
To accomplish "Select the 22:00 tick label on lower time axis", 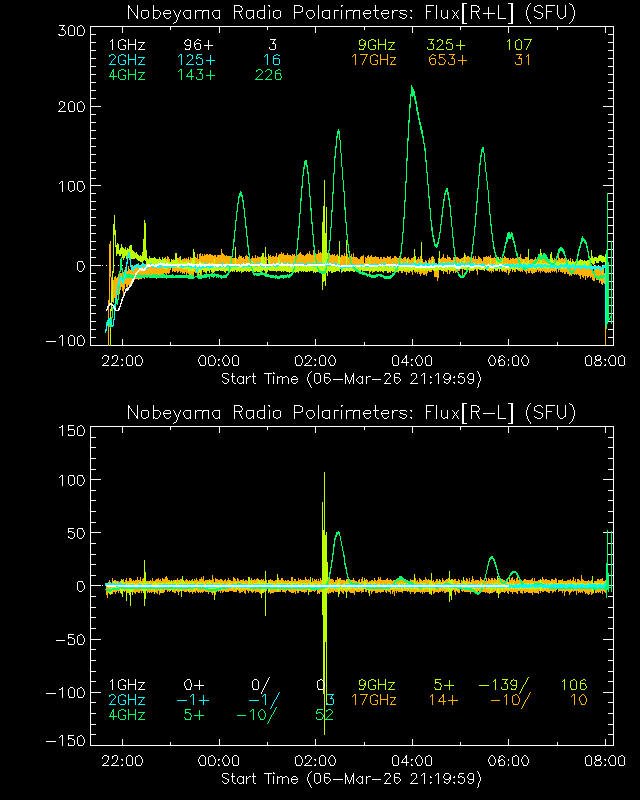I will click(124, 762).
